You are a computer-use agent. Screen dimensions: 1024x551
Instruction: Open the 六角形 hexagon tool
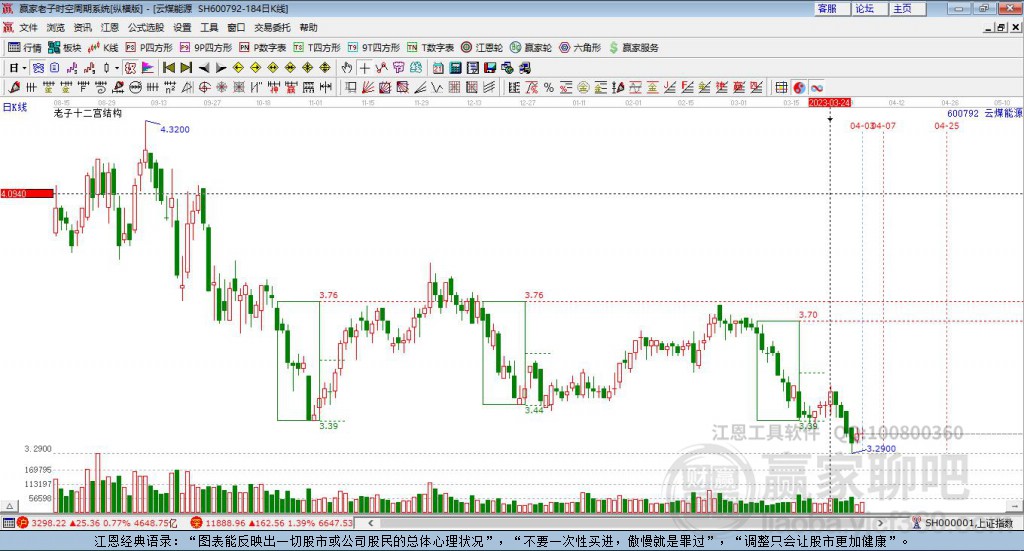(x=580, y=48)
